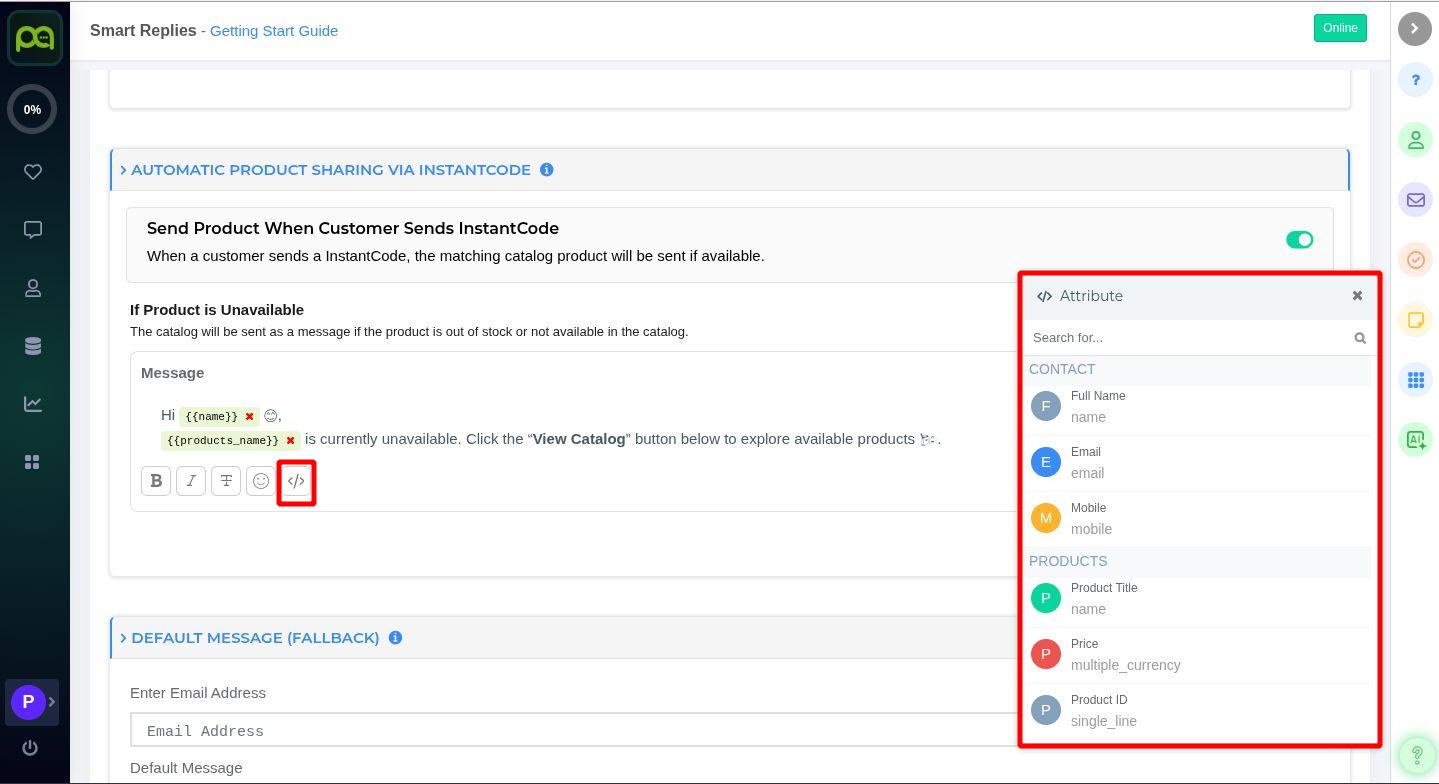Remove the {{products_name}} attribute tag
This screenshot has width=1439, height=784.
click(x=290, y=441)
